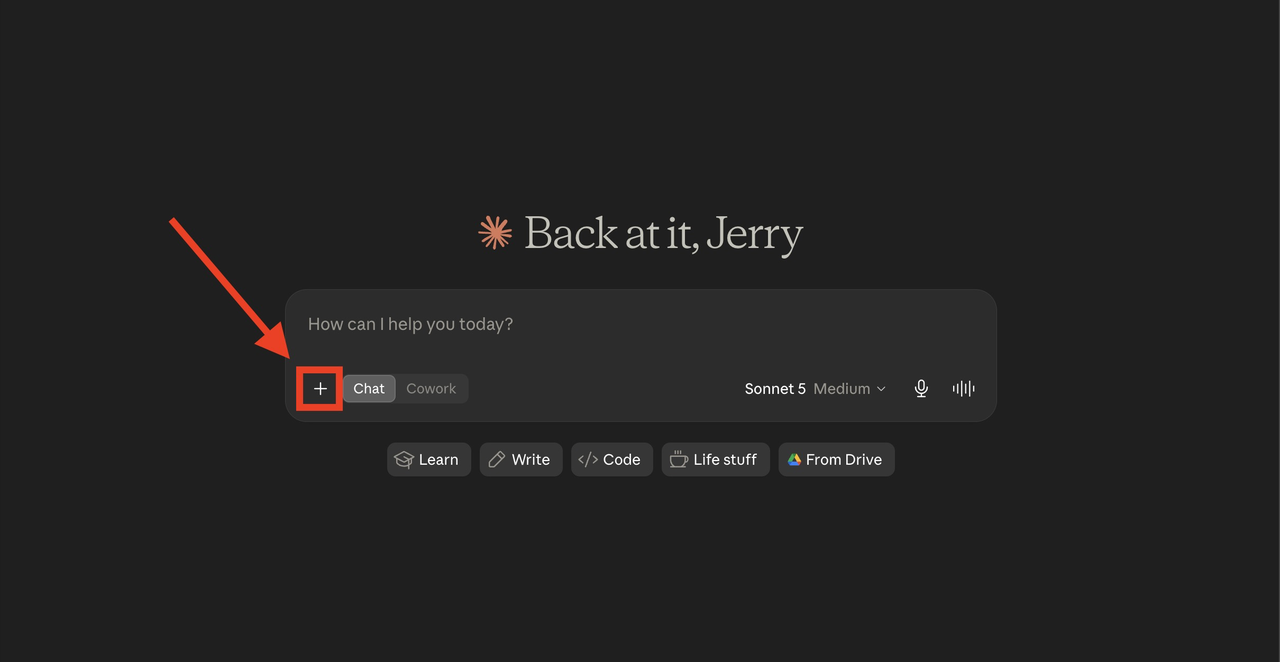Switch to Chat mode
This screenshot has height=662, width=1280.
click(369, 389)
